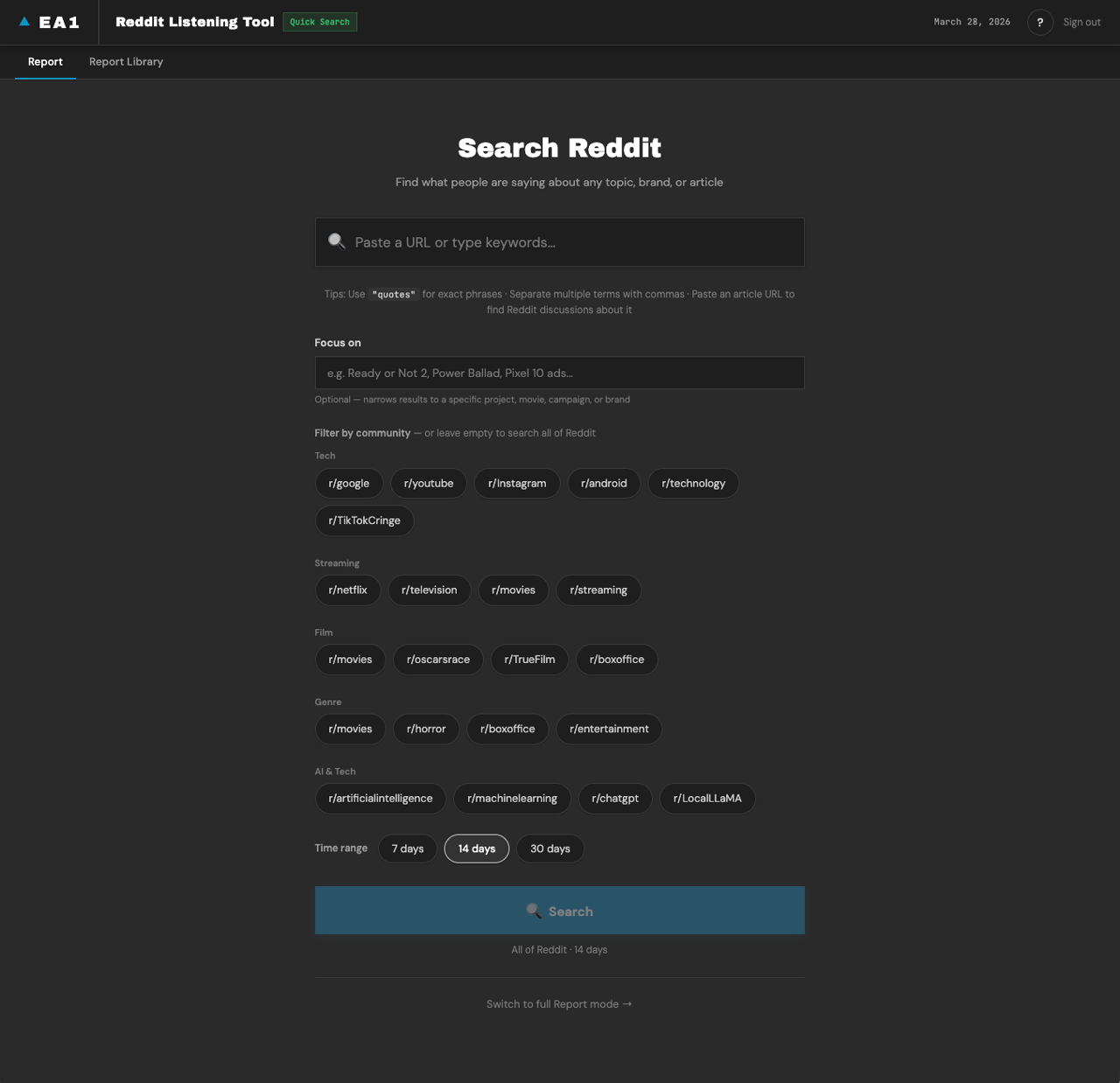
Task: Select the r/android community chip
Action: (604, 483)
